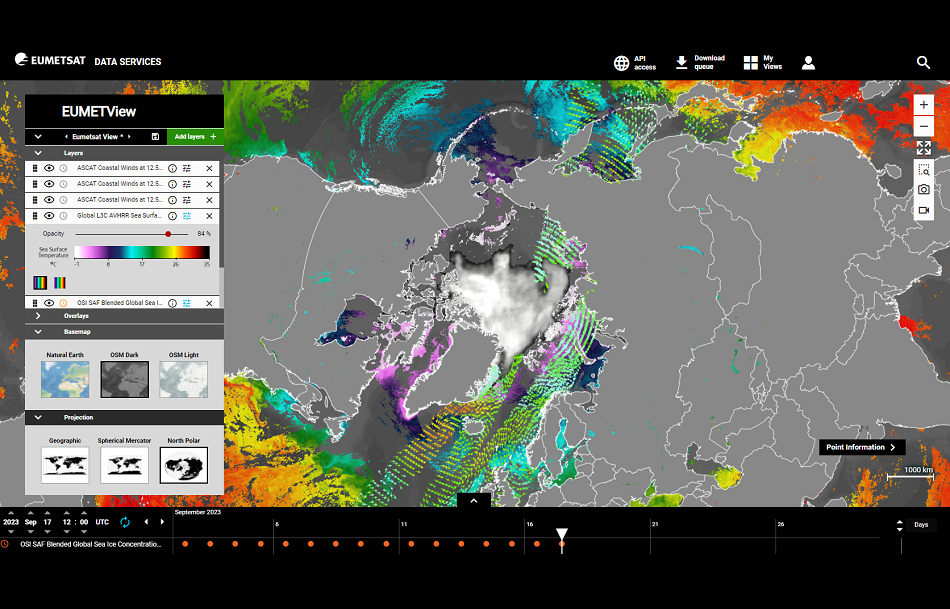Choose the OSM Light basemap

pos(184,379)
